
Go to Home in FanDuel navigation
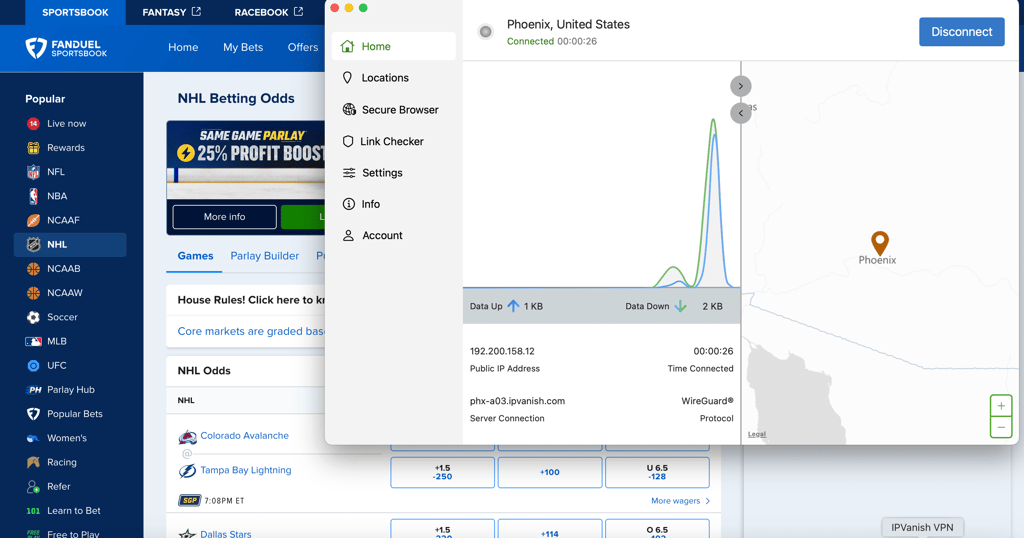[x=183, y=47]
